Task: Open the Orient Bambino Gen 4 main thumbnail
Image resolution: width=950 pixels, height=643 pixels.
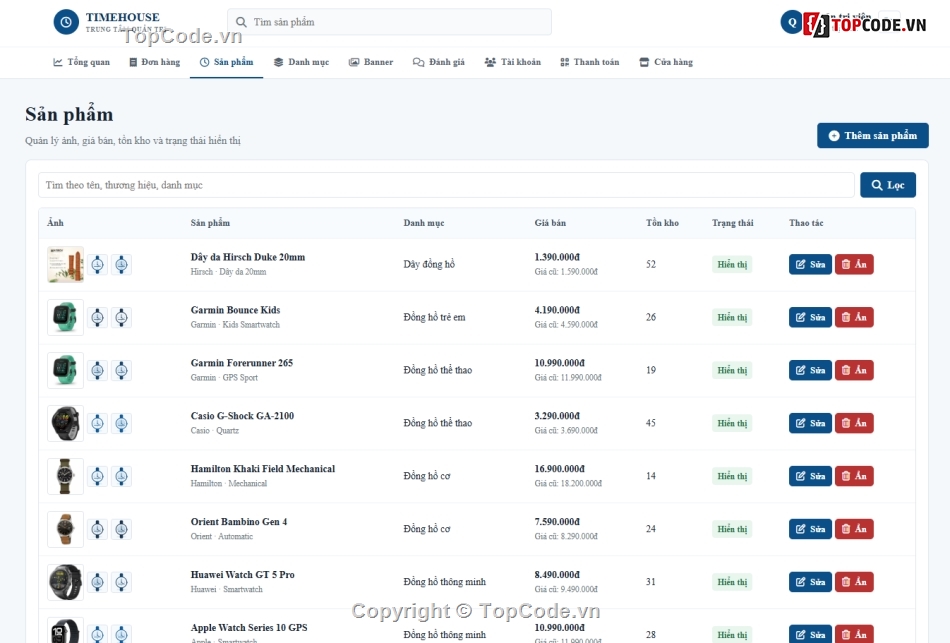Action: [65, 529]
